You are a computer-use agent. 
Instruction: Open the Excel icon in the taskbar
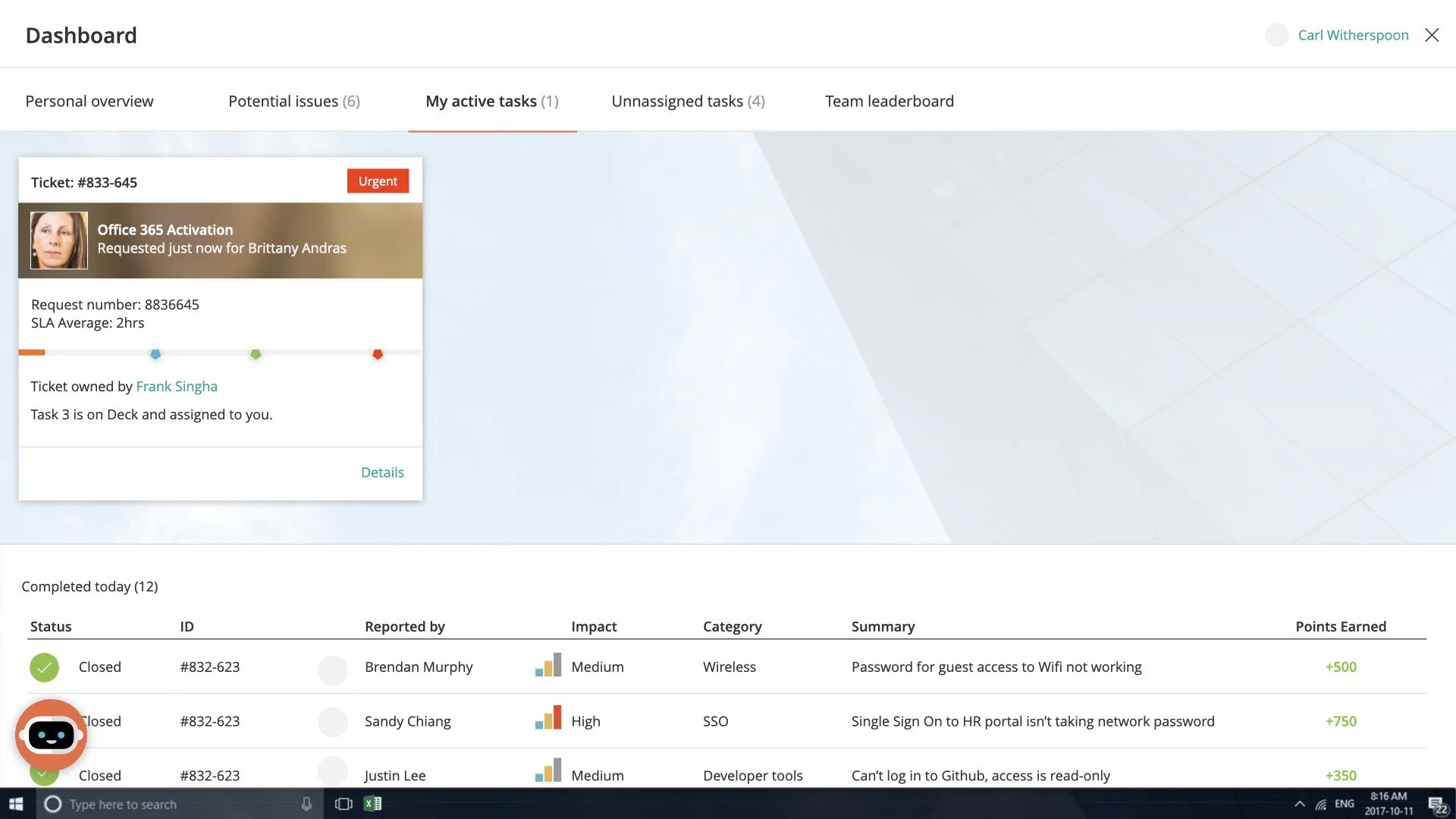coord(372,804)
